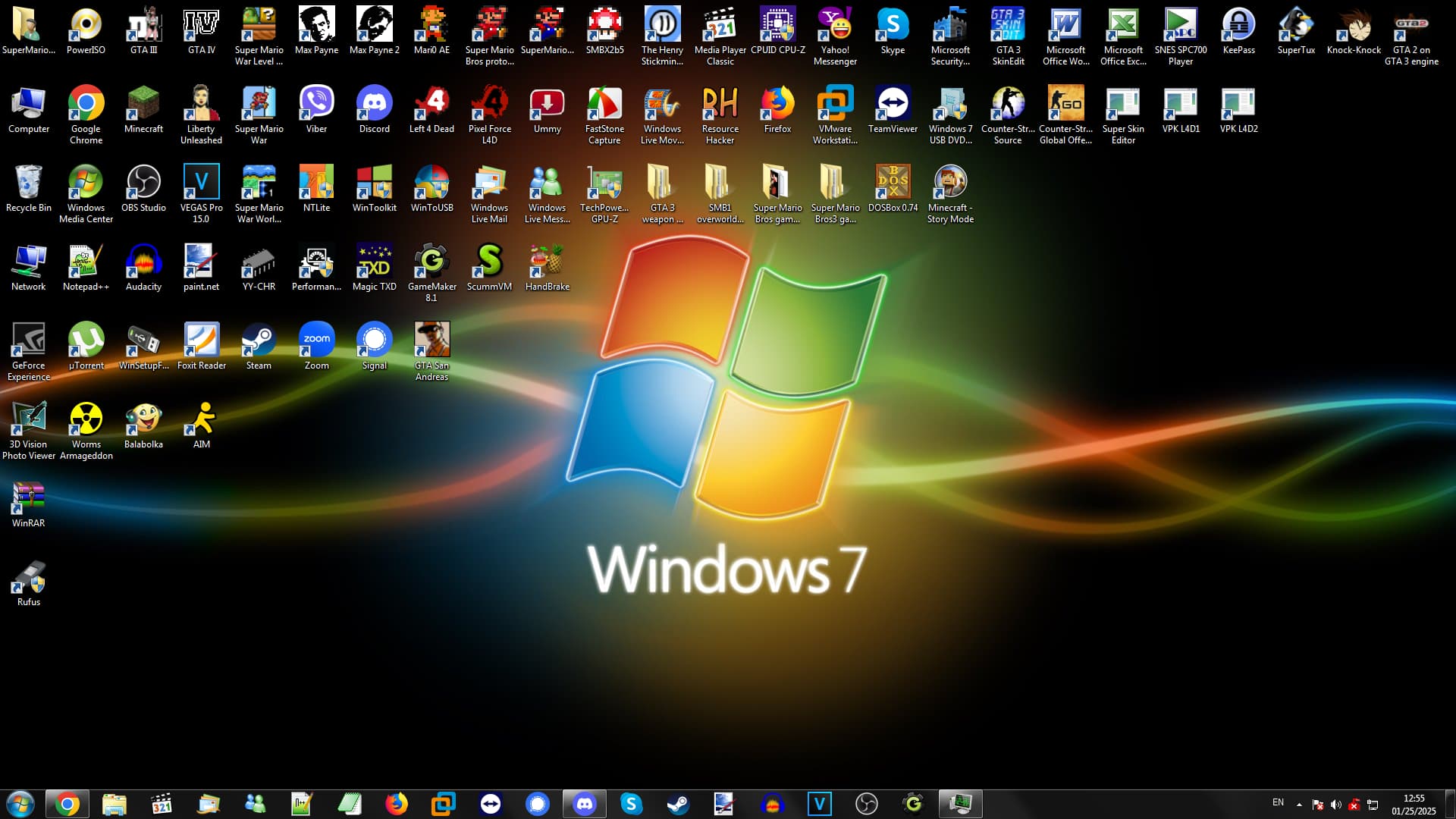Screen dimensions: 1456x819
Task: Launch Yahoo! Messenger from desktop
Action: [x=835, y=36]
